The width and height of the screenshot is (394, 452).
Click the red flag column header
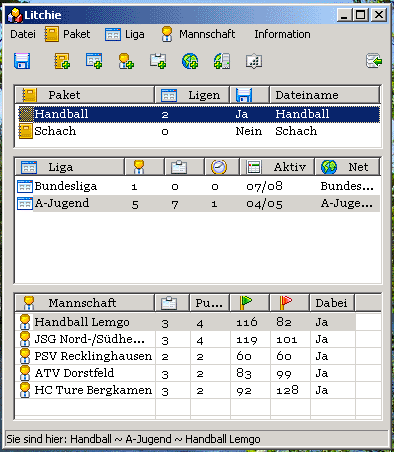click(x=289, y=303)
